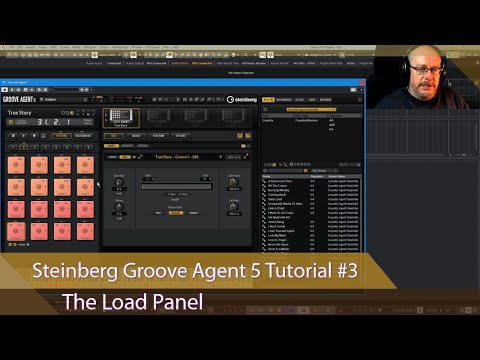Image resolution: width=480 pixels, height=360 pixels.
Task: Click the record button in Groove Agent transport
Action: coord(34,136)
